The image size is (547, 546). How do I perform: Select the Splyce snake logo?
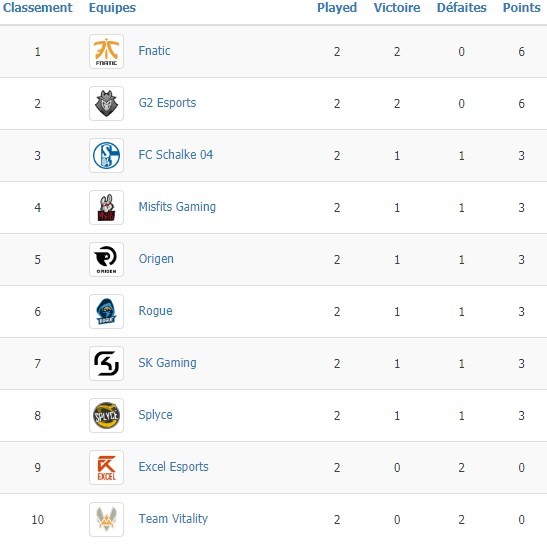pyautogui.click(x=106, y=416)
